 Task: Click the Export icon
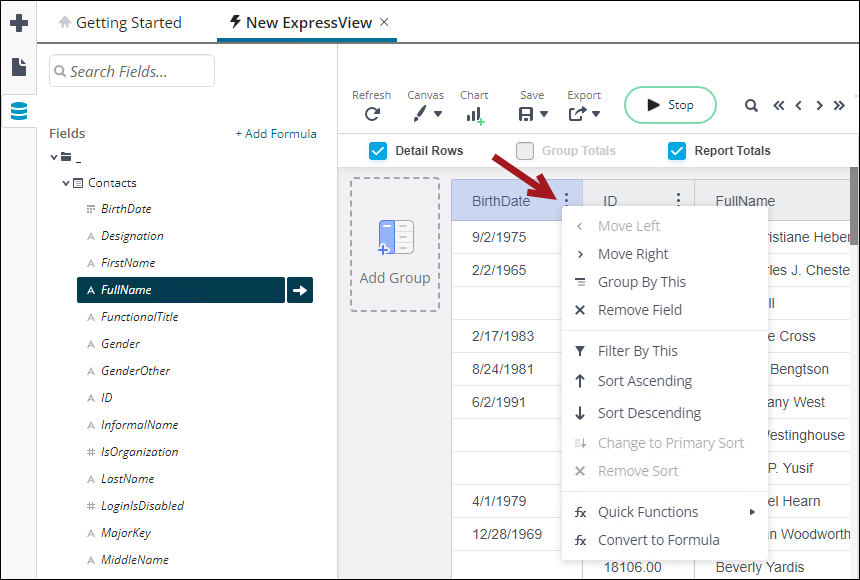(x=578, y=114)
